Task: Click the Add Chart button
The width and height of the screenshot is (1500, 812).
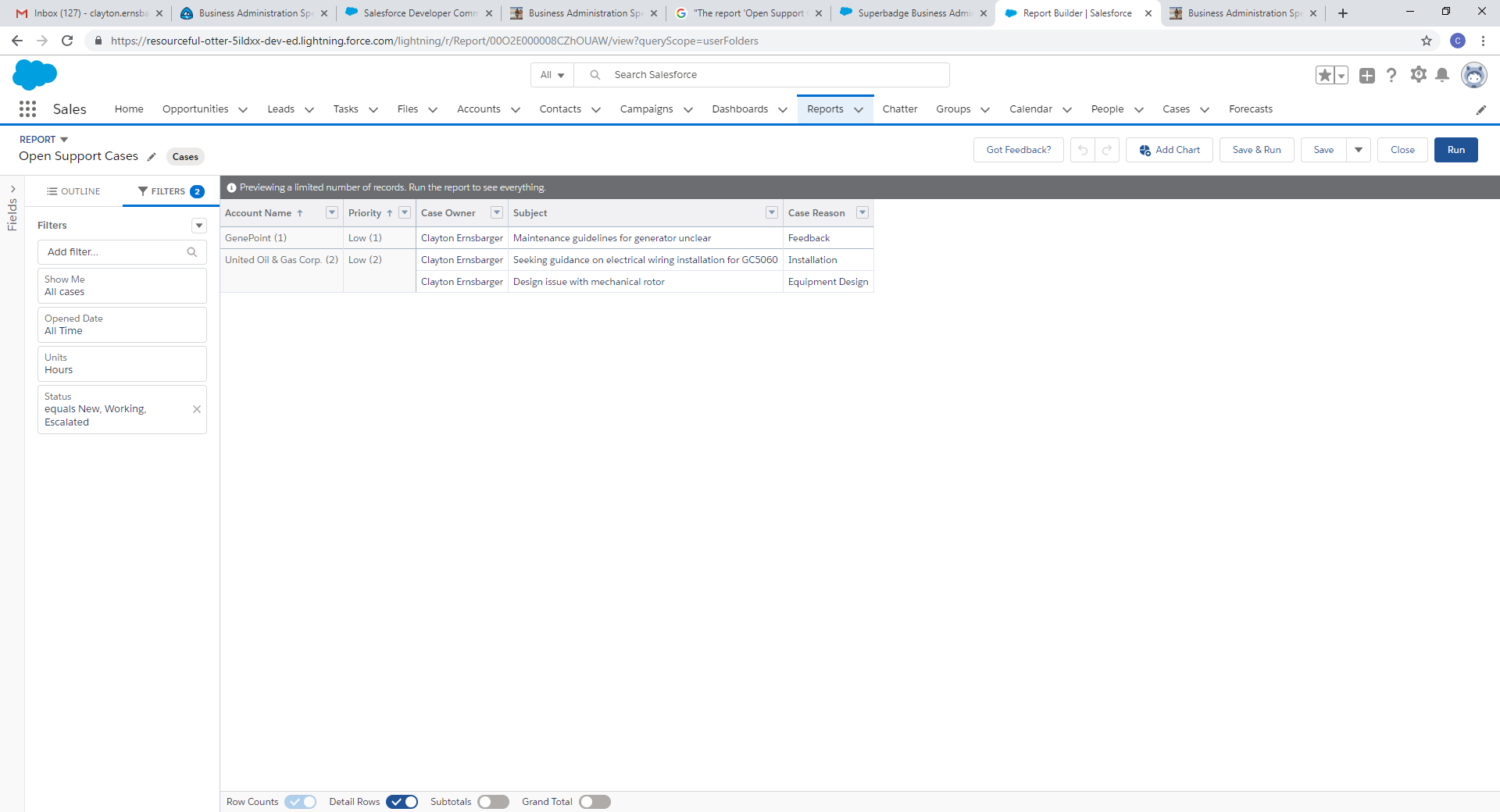Action: [x=1170, y=150]
